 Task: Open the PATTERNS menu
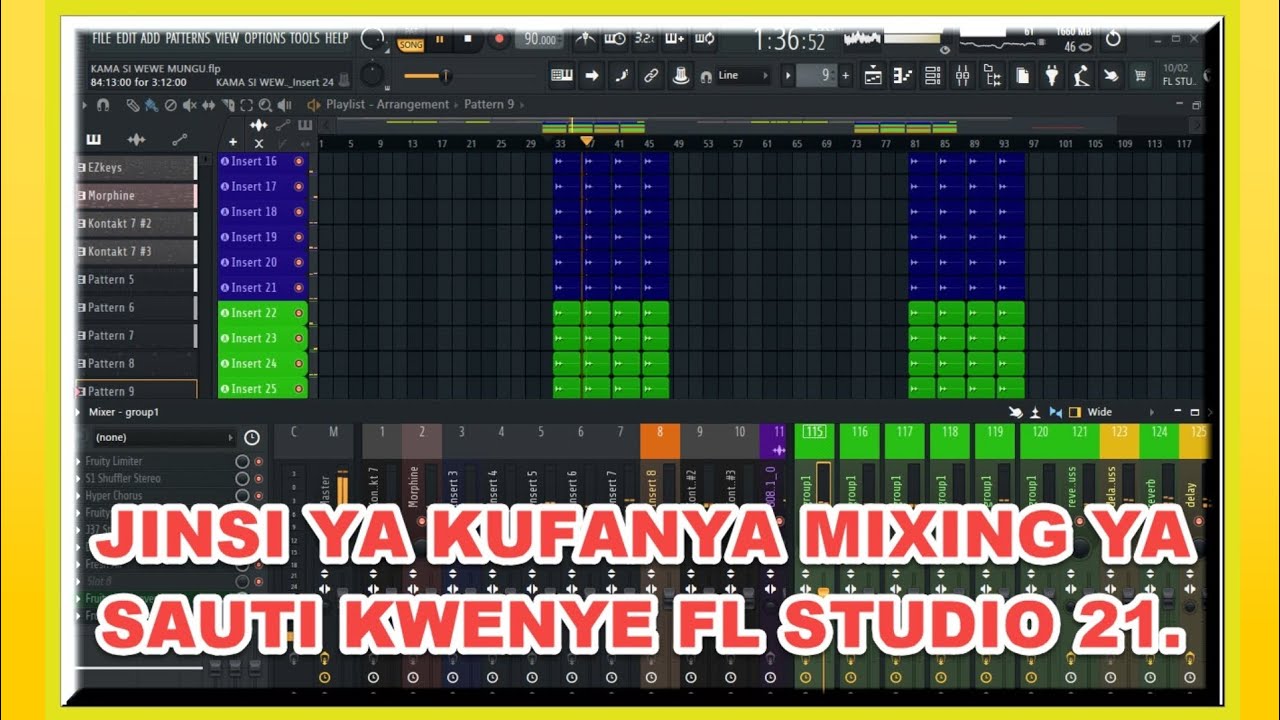188,38
